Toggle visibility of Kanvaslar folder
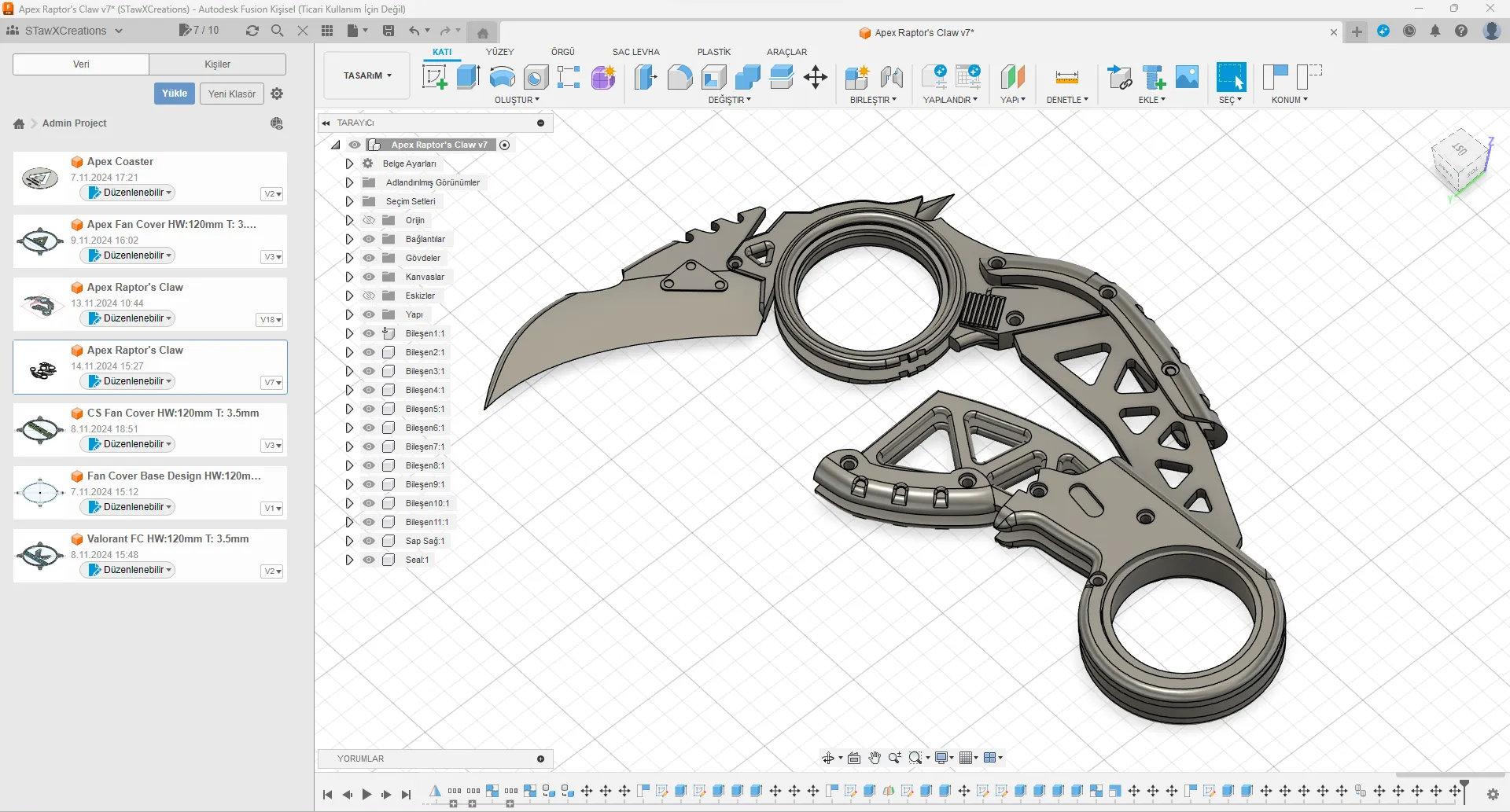 click(x=369, y=277)
